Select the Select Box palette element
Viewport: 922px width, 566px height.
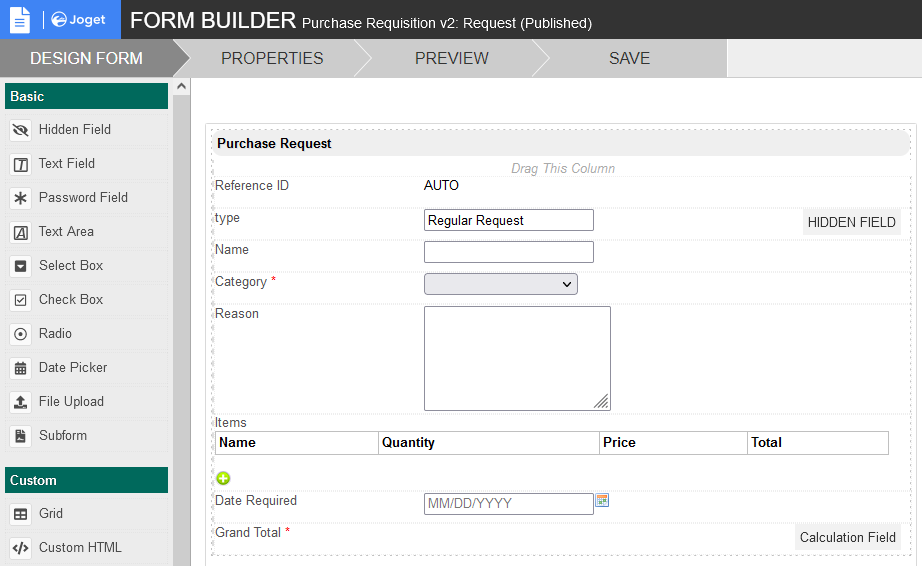tap(70, 266)
